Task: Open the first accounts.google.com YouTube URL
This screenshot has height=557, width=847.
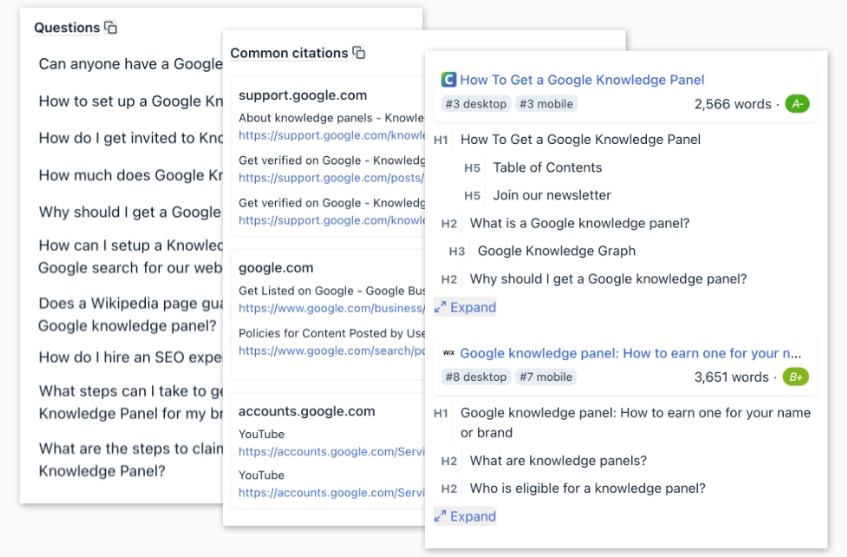Action: (332, 452)
